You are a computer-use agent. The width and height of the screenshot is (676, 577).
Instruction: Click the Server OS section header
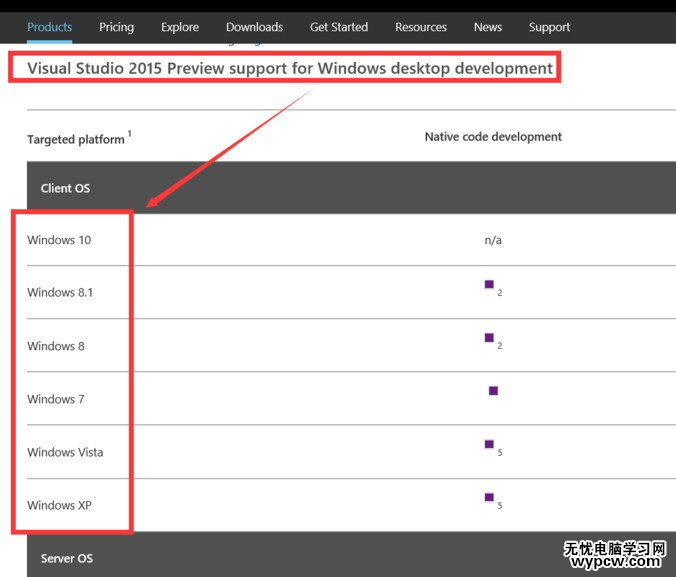click(x=67, y=558)
